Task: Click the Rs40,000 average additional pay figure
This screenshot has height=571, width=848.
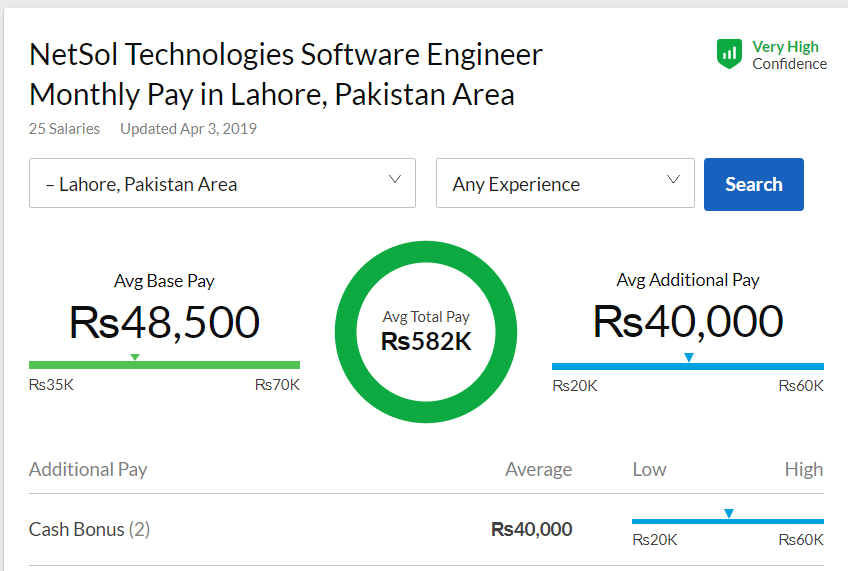Action: (688, 322)
